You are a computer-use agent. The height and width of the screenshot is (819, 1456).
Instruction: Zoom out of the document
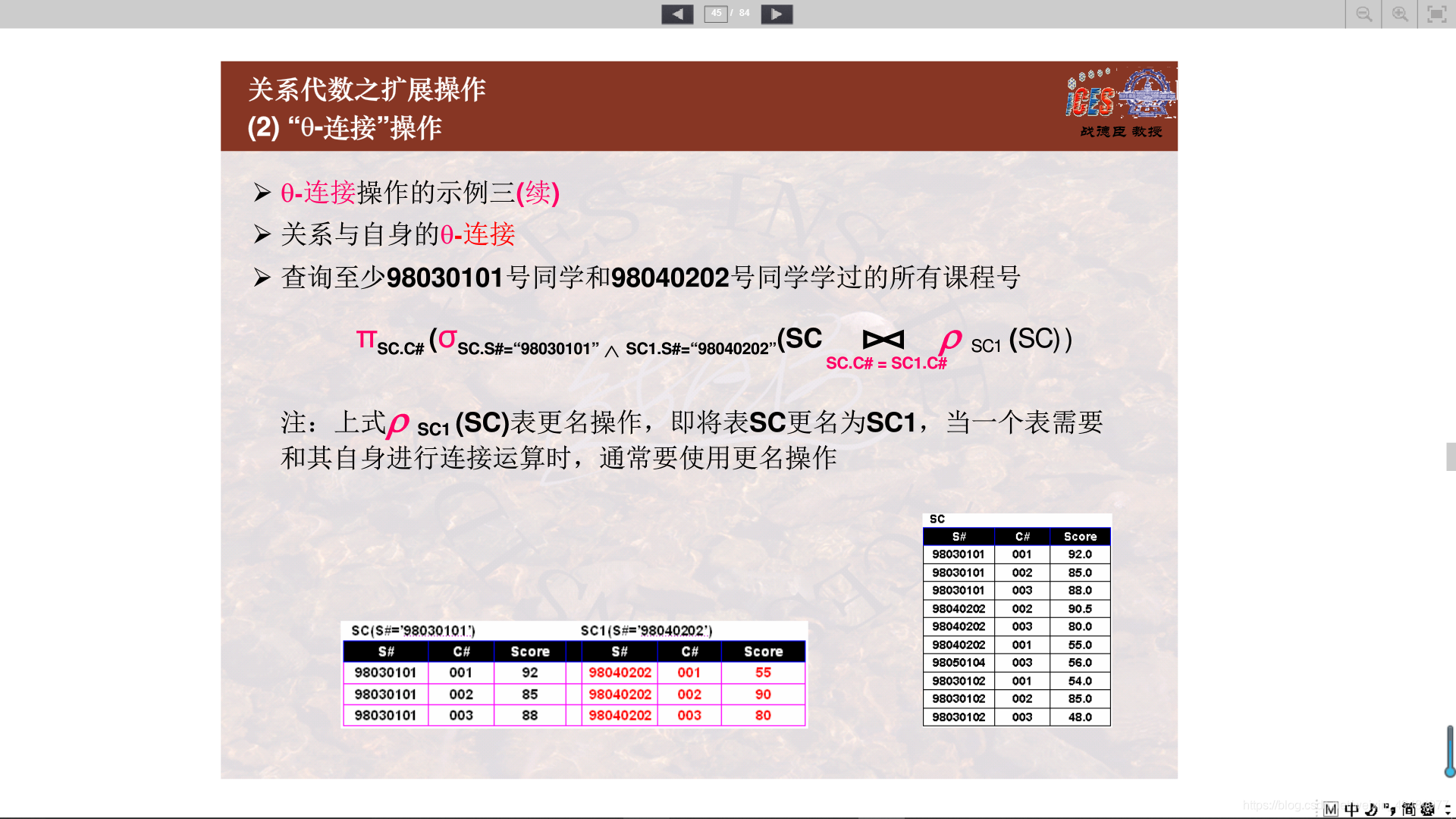(x=1363, y=14)
